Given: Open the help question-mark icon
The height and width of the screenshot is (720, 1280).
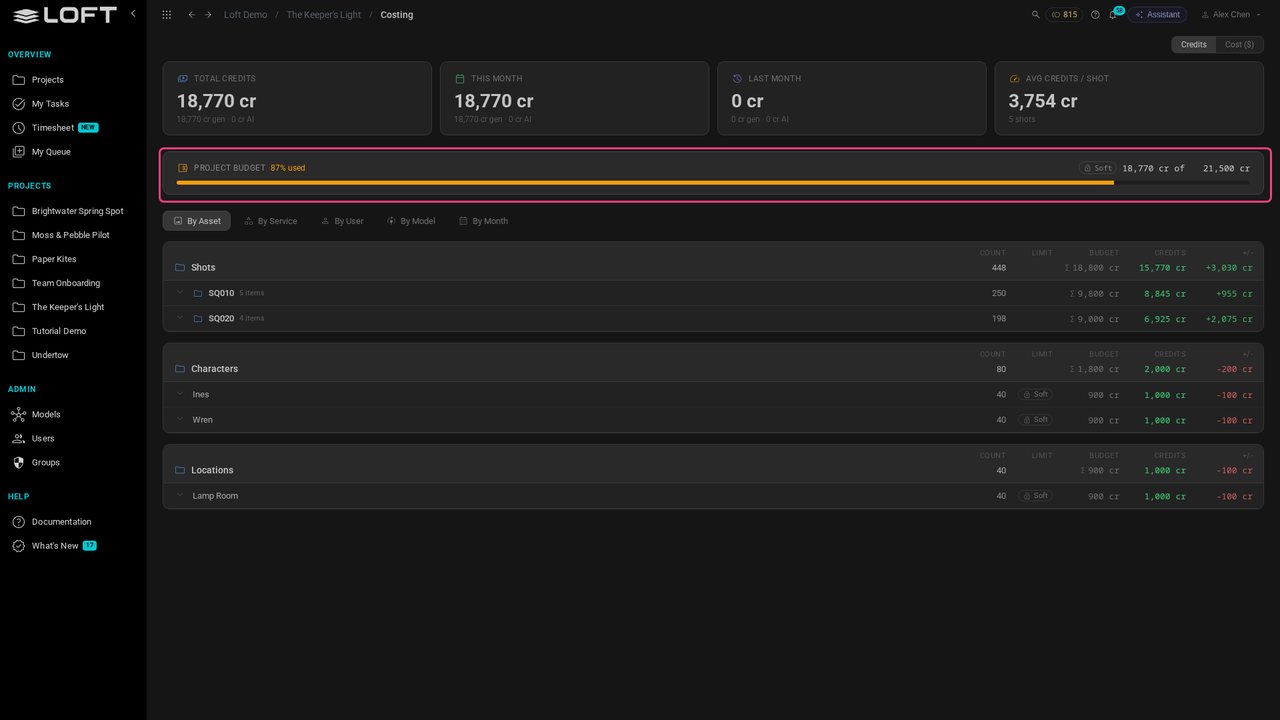Looking at the screenshot, I should (1095, 15).
